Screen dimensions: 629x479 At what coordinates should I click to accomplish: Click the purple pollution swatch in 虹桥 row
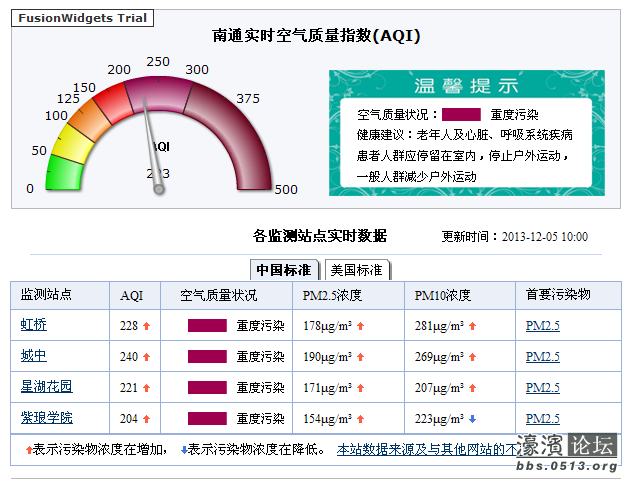(207, 325)
